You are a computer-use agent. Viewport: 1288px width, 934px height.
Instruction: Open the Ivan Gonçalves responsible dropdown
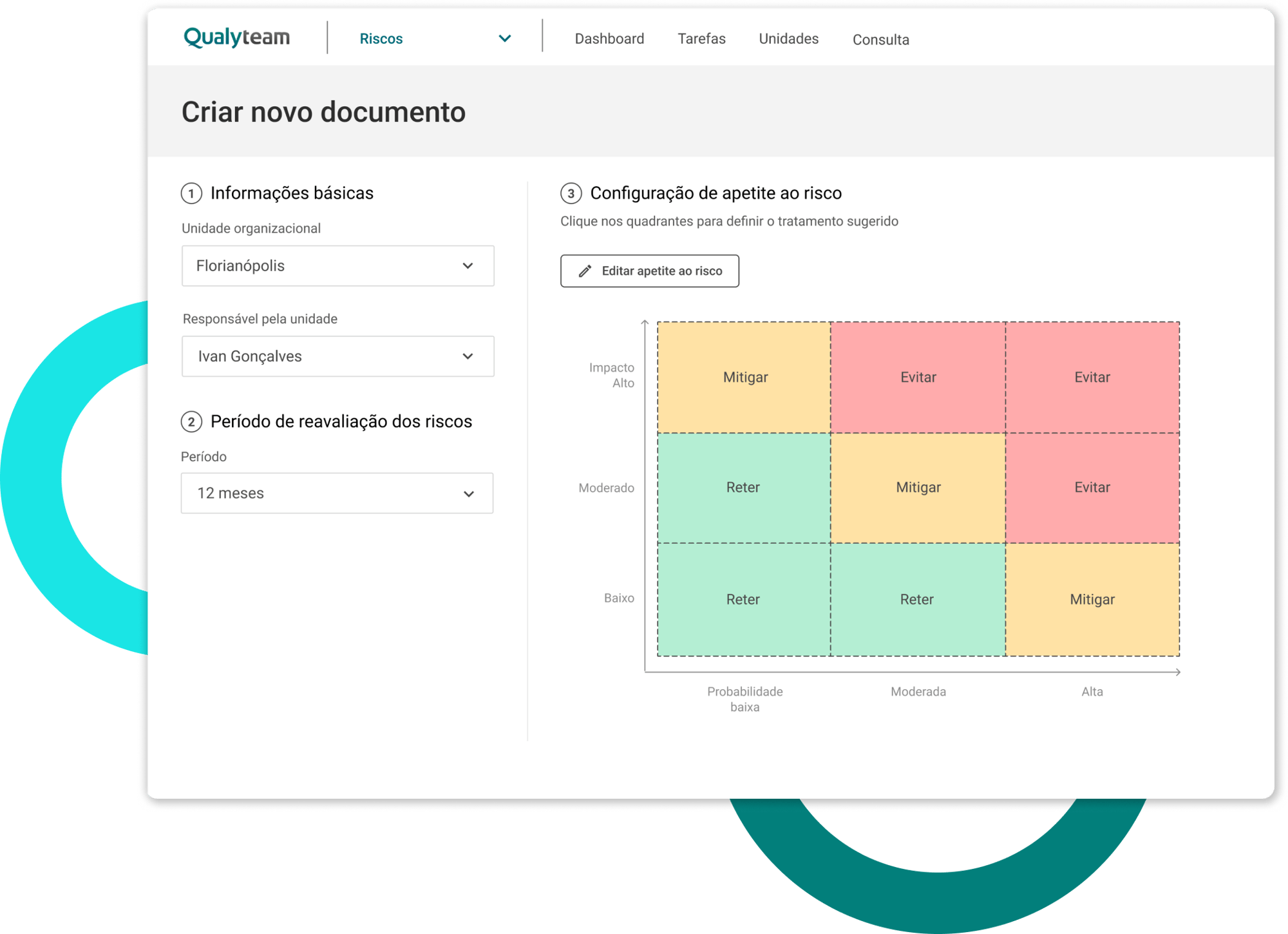[337, 356]
